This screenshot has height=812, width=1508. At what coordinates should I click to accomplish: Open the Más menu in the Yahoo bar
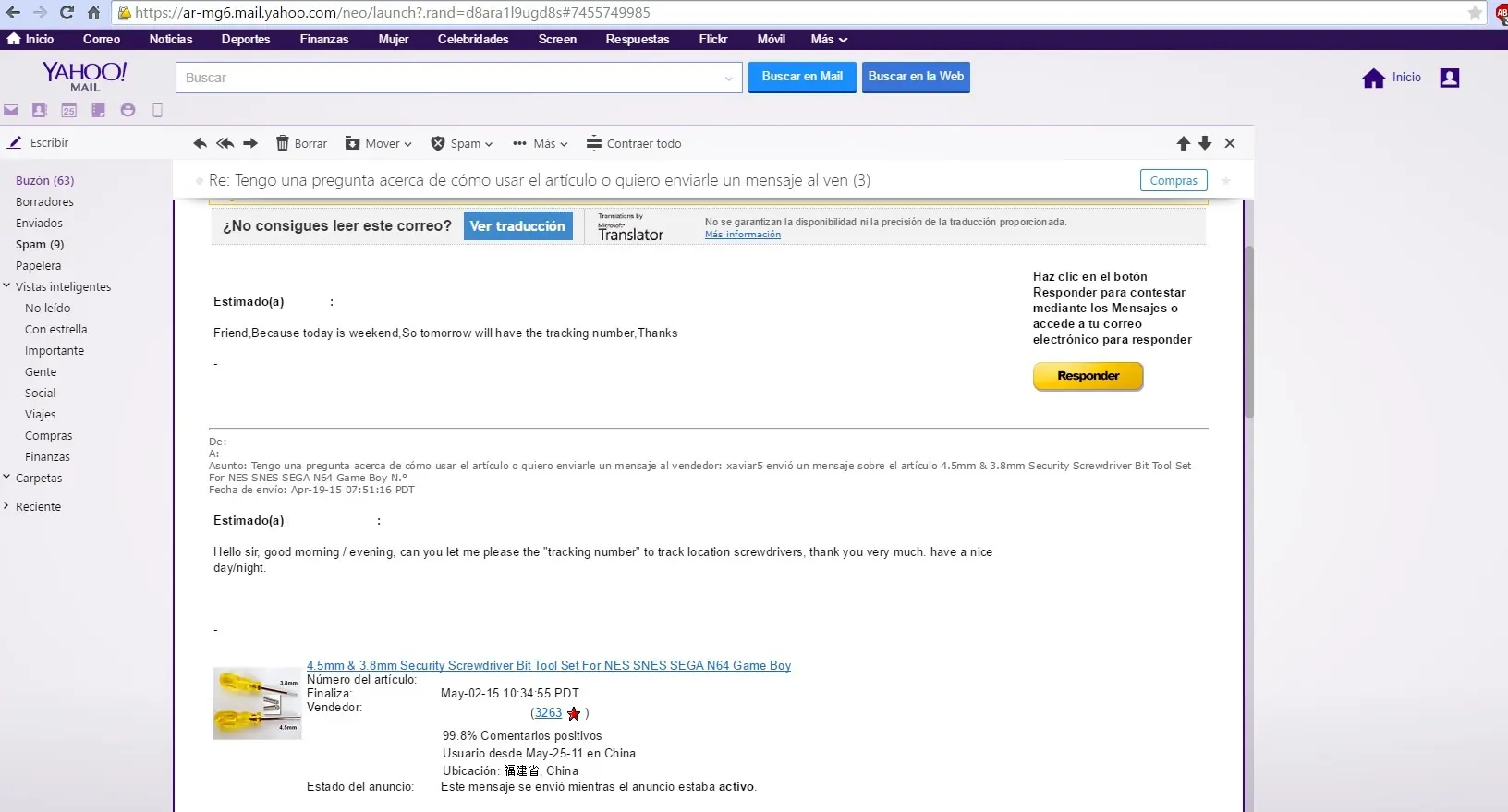coord(829,39)
